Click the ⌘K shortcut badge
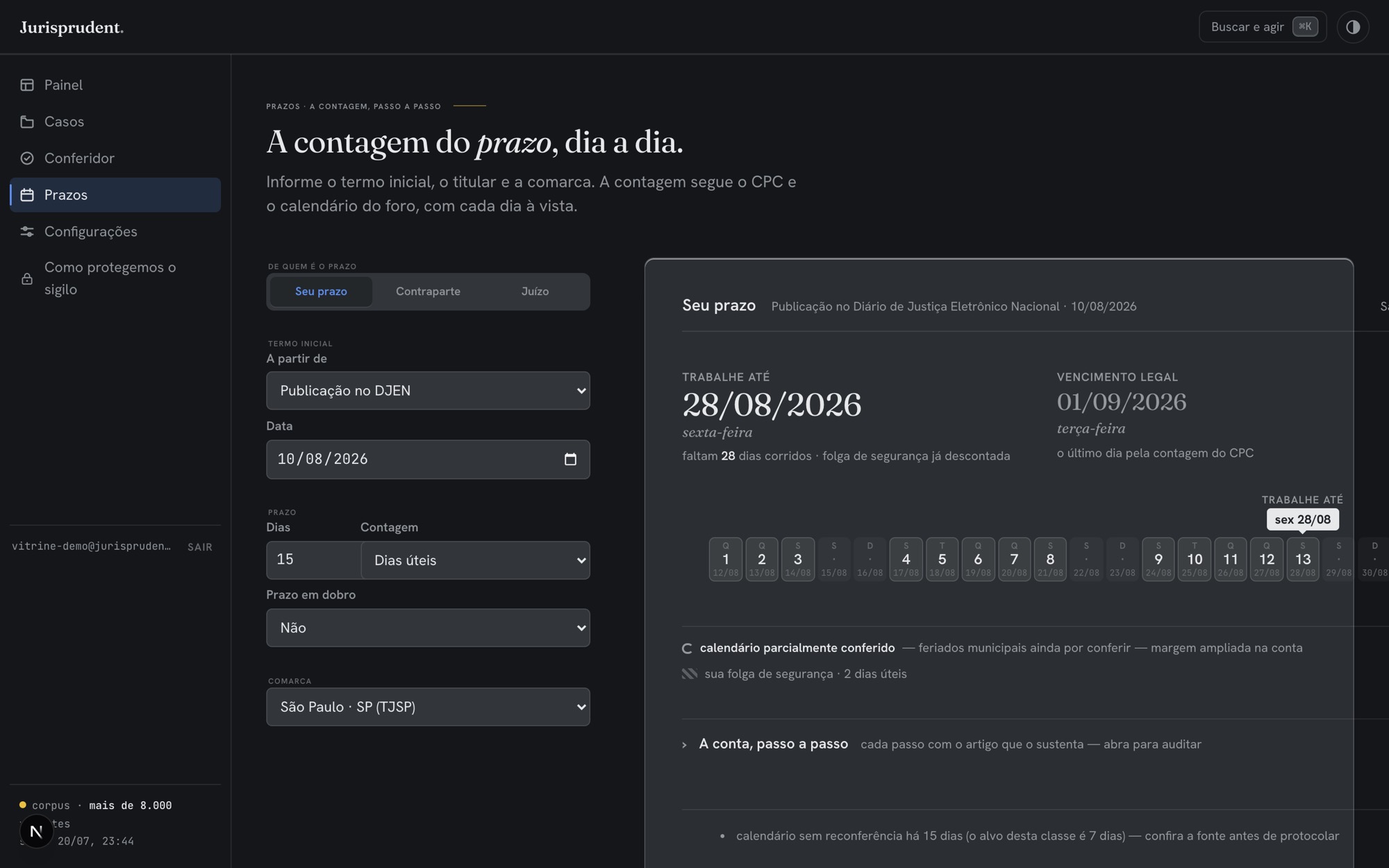This screenshot has height=868, width=1389. coord(1305,26)
